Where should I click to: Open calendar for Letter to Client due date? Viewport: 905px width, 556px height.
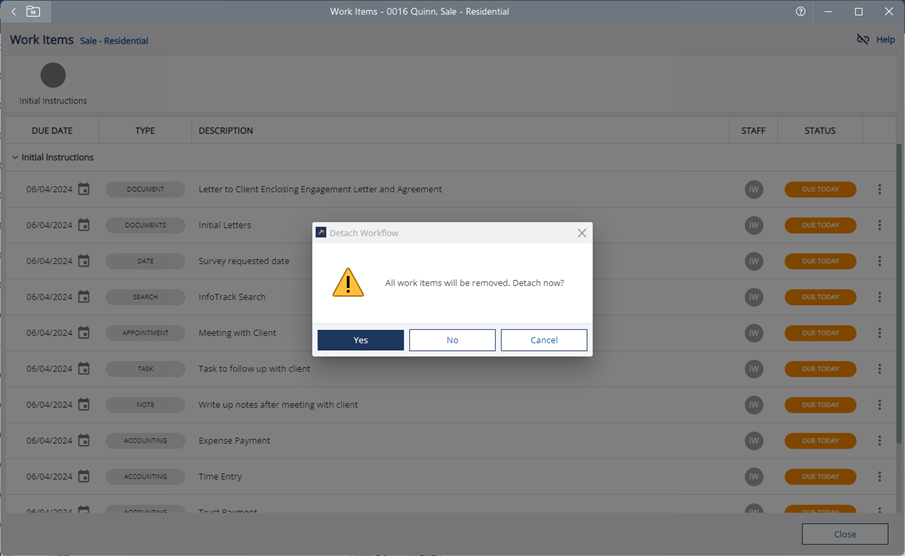(84, 189)
